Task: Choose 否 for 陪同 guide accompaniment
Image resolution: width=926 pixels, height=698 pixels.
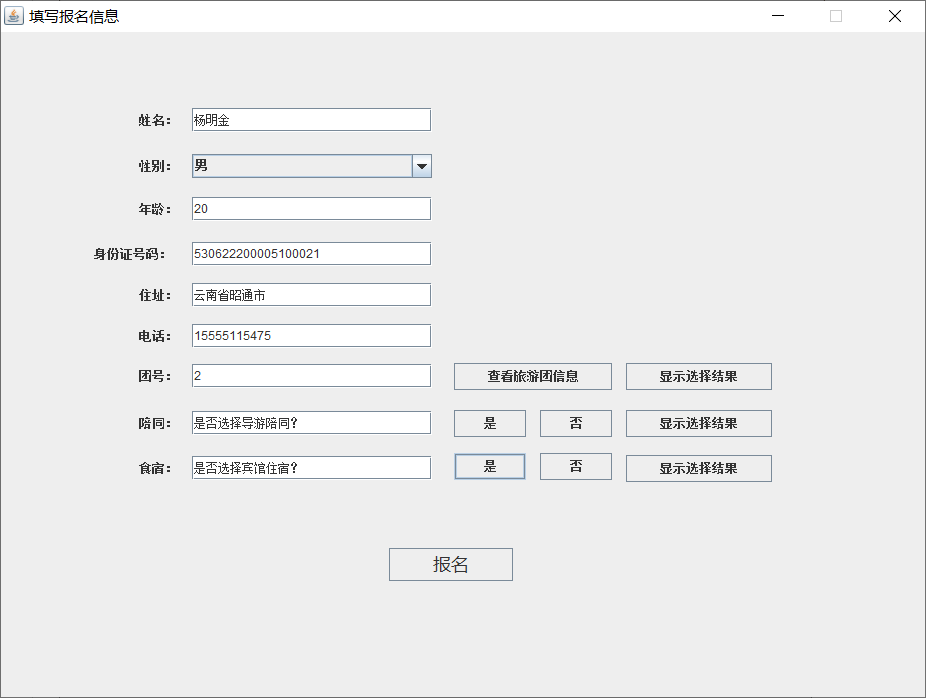Action: click(576, 423)
